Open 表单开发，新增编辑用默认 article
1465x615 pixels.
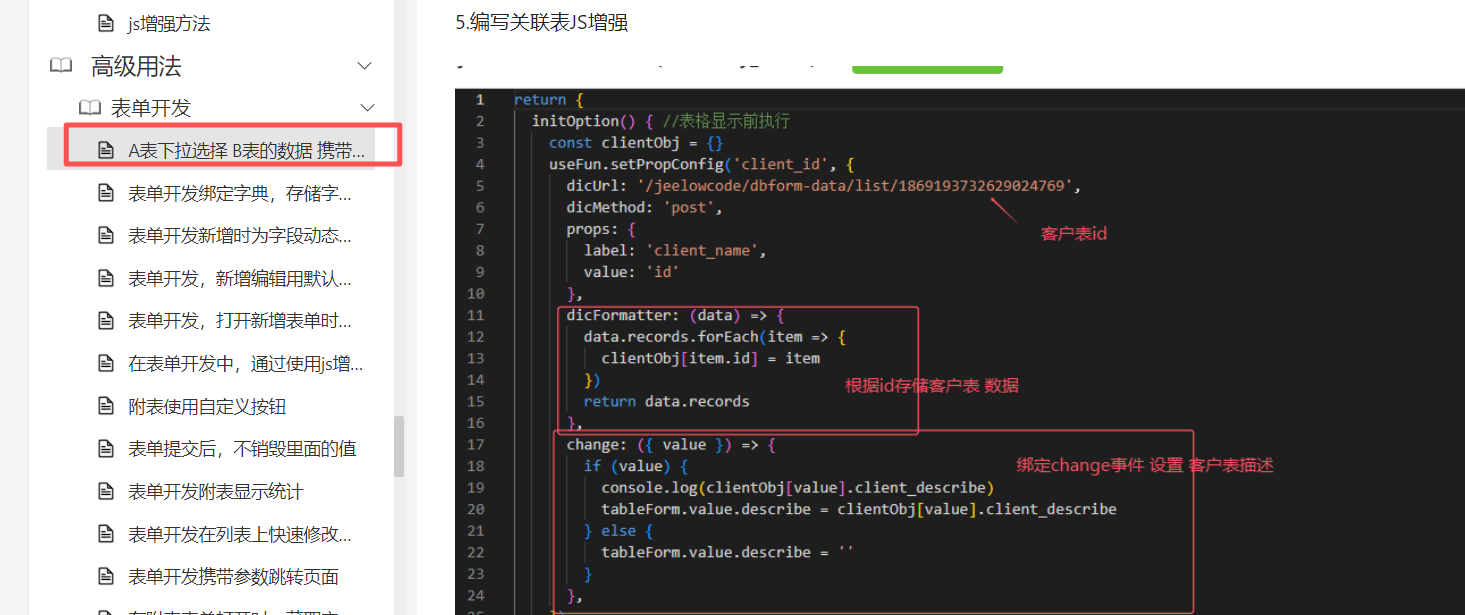[x=240, y=279]
